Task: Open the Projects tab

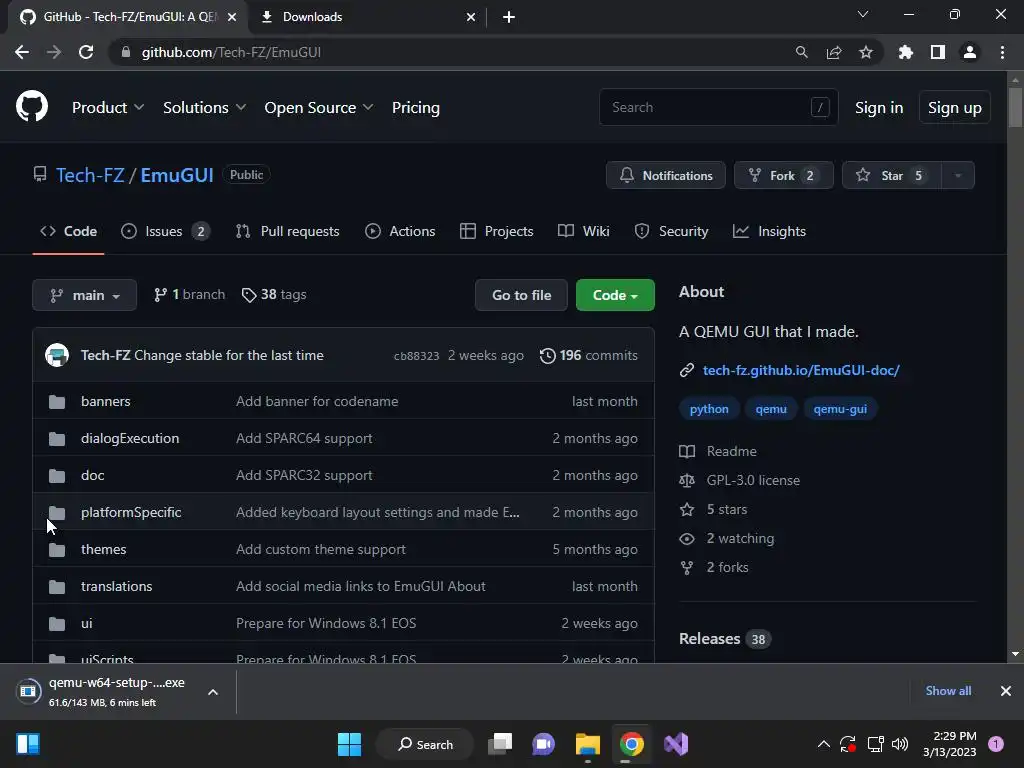Action: click(496, 231)
